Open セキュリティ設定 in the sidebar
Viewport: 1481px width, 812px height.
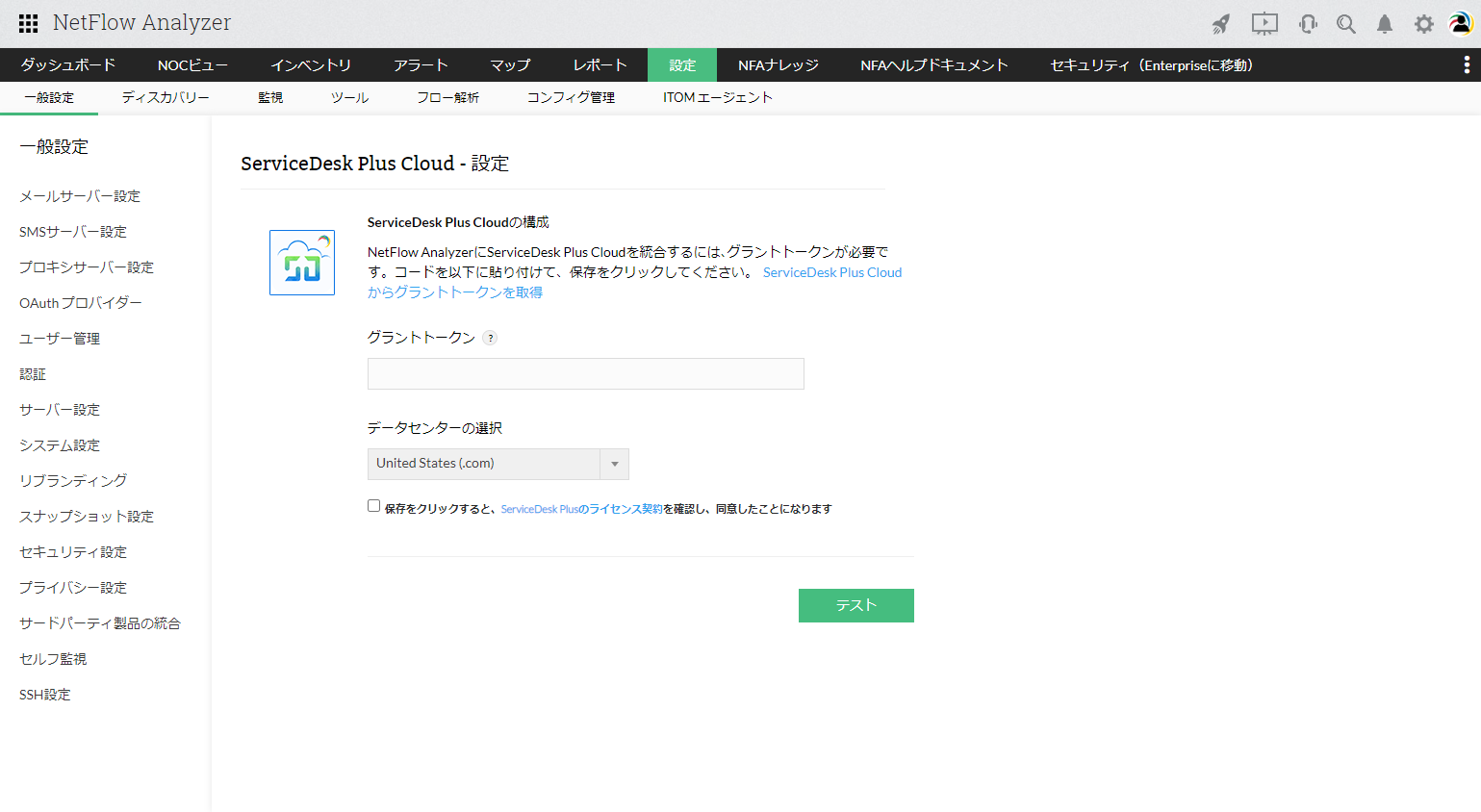73,552
